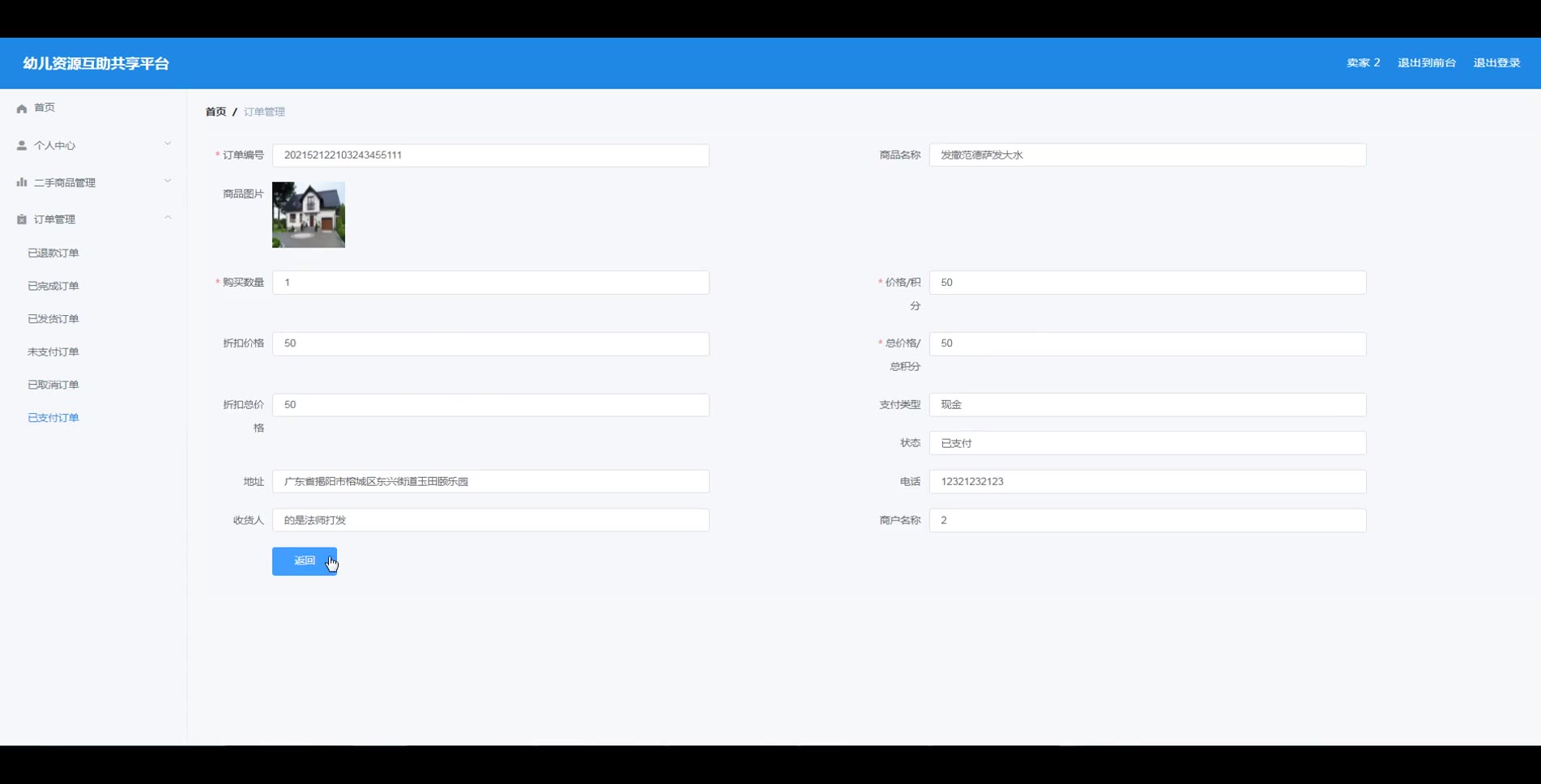Focus the 电话 input field
Screen dimensions: 1541x784
pos(1147,482)
